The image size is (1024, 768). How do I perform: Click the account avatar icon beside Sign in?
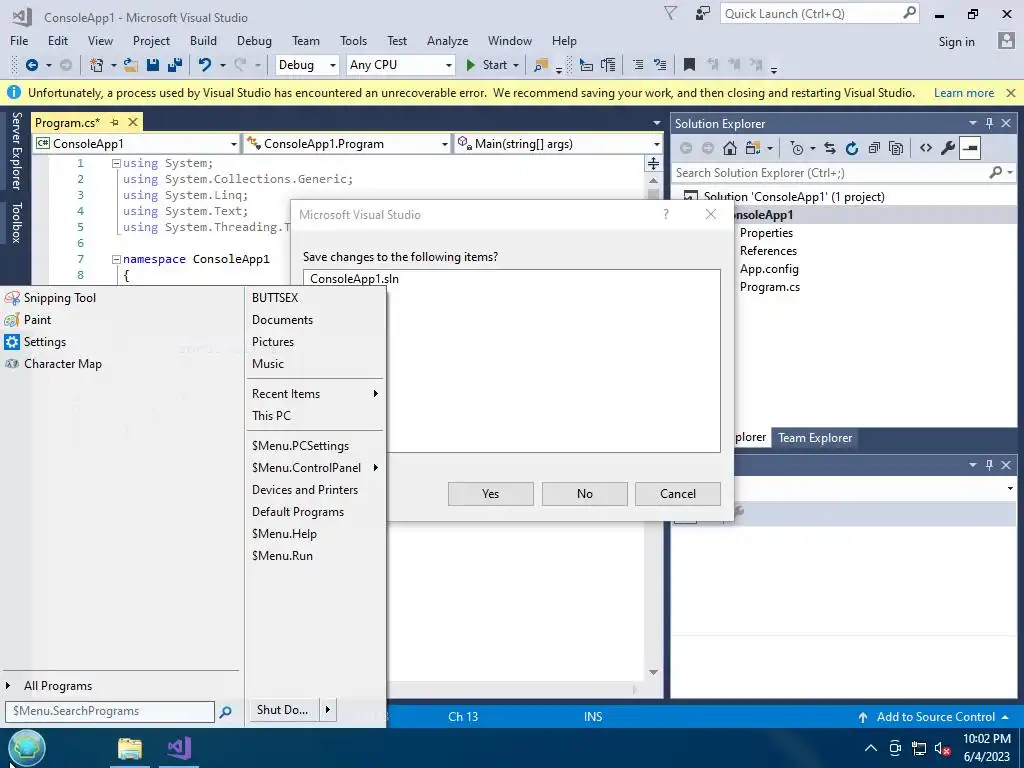(x=1006, y=40)
